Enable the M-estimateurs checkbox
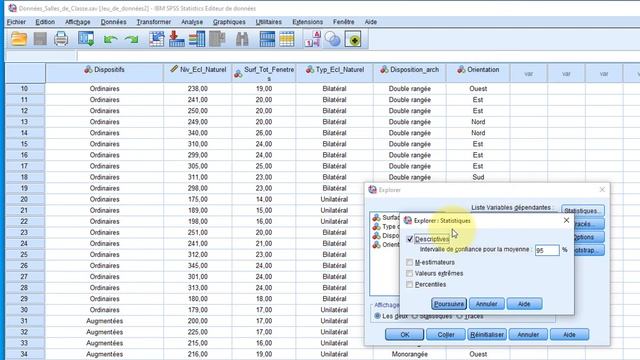This screenshot has height=360, width=640. pos(409,262)
